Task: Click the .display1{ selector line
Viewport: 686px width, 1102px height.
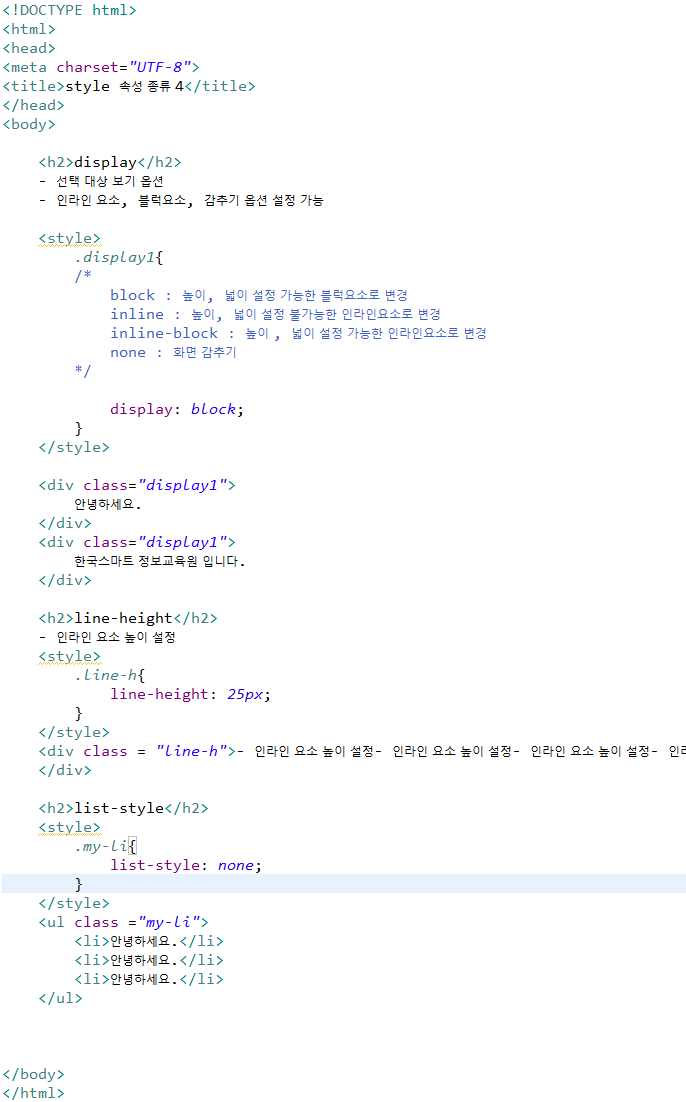Action: tap(119, 257)
